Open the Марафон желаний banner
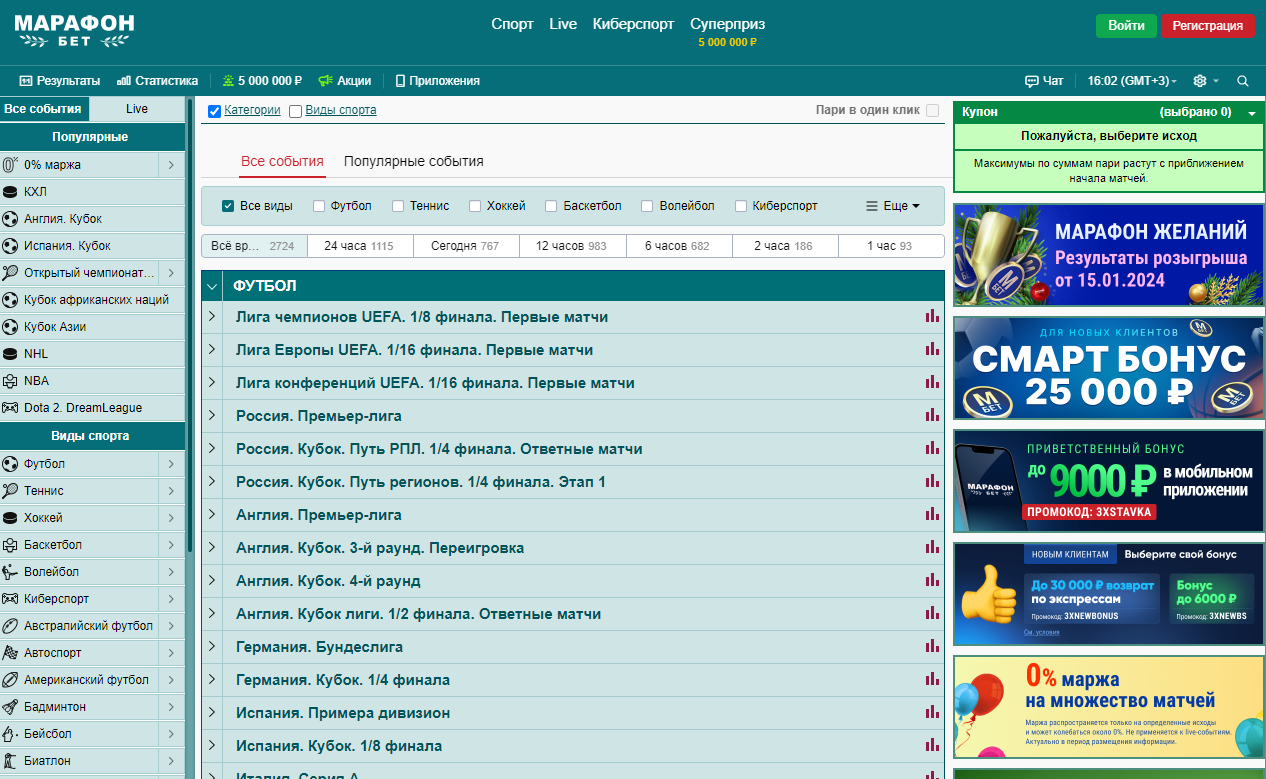 [1108, 256]
